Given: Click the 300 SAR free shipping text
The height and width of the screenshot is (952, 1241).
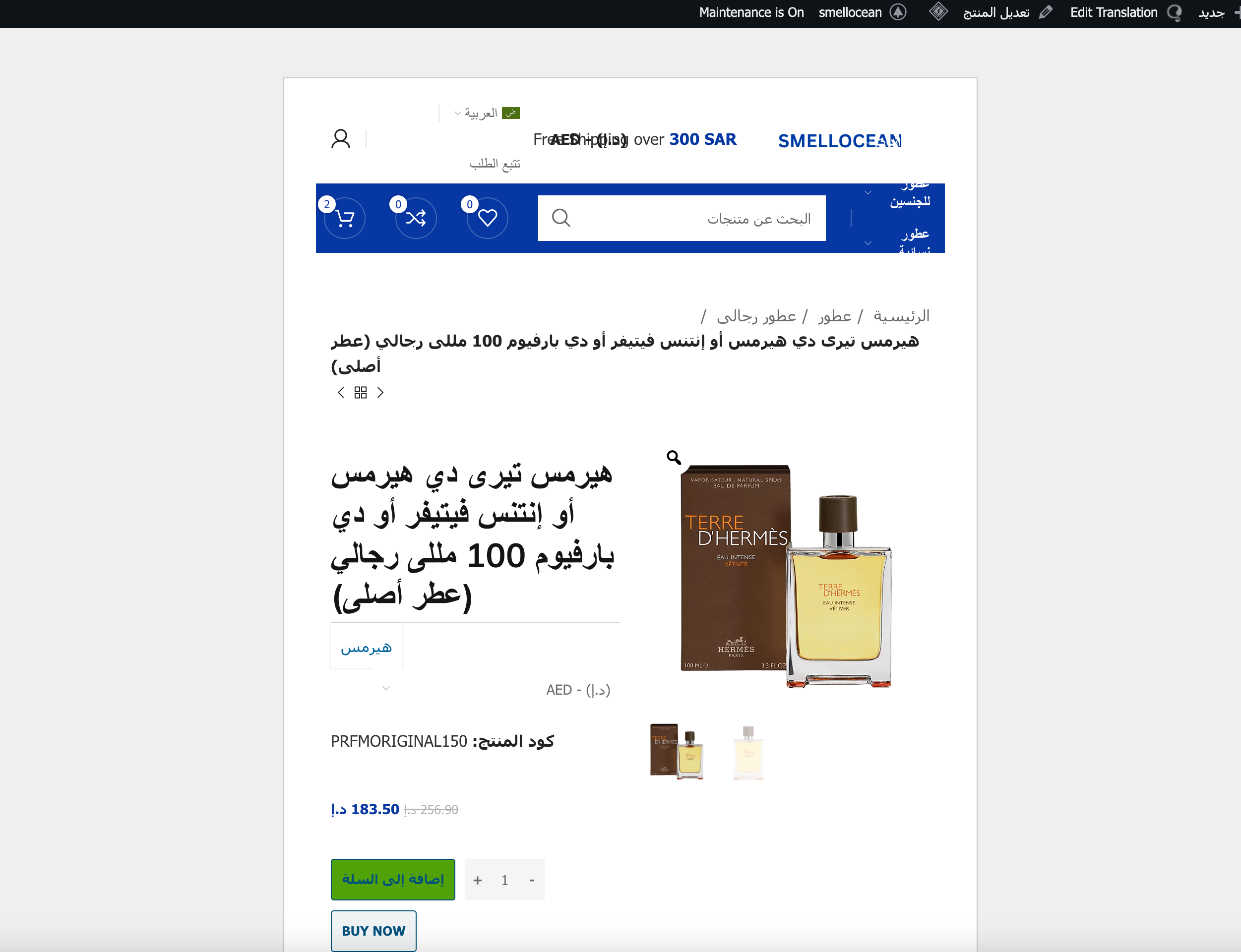Looking at the screenshot, I should (x=702, y=139).
